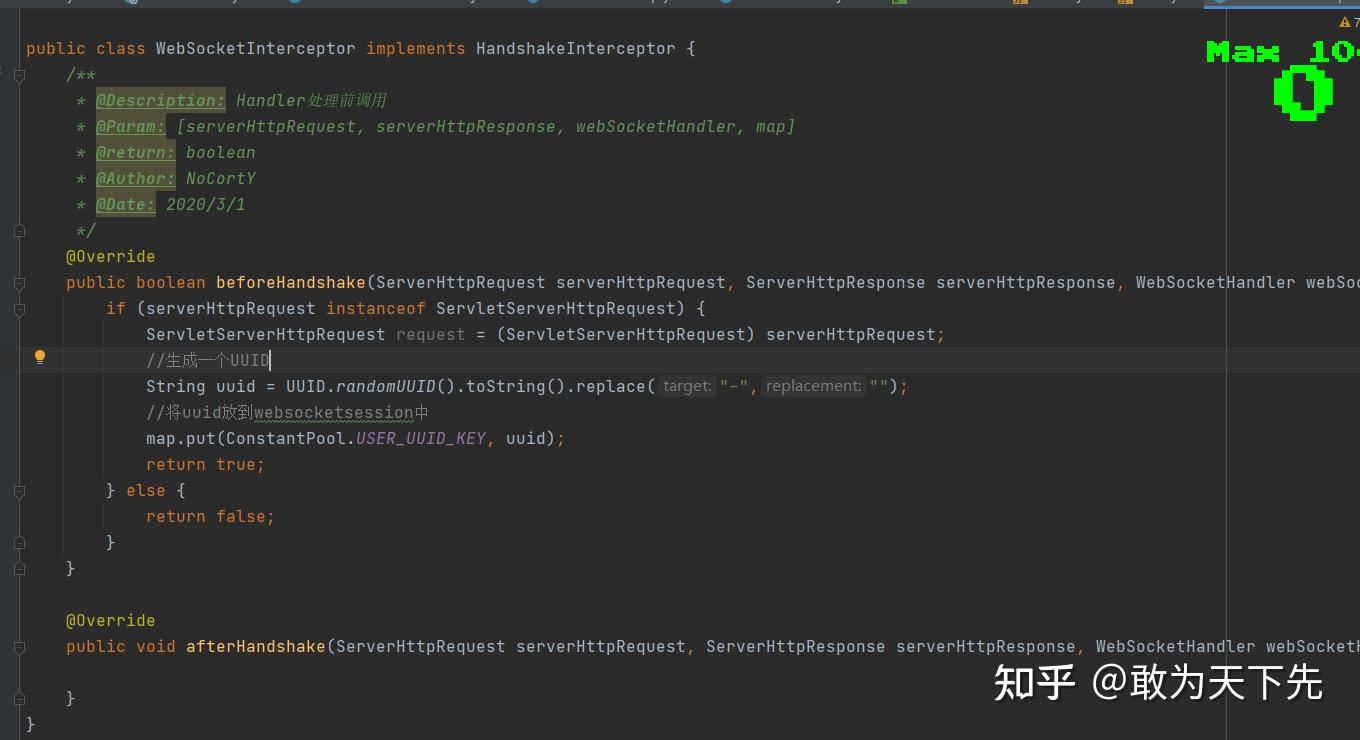Collapse the else block fold marker
This screenshot has width=1360, height=740.
[19, 491]
